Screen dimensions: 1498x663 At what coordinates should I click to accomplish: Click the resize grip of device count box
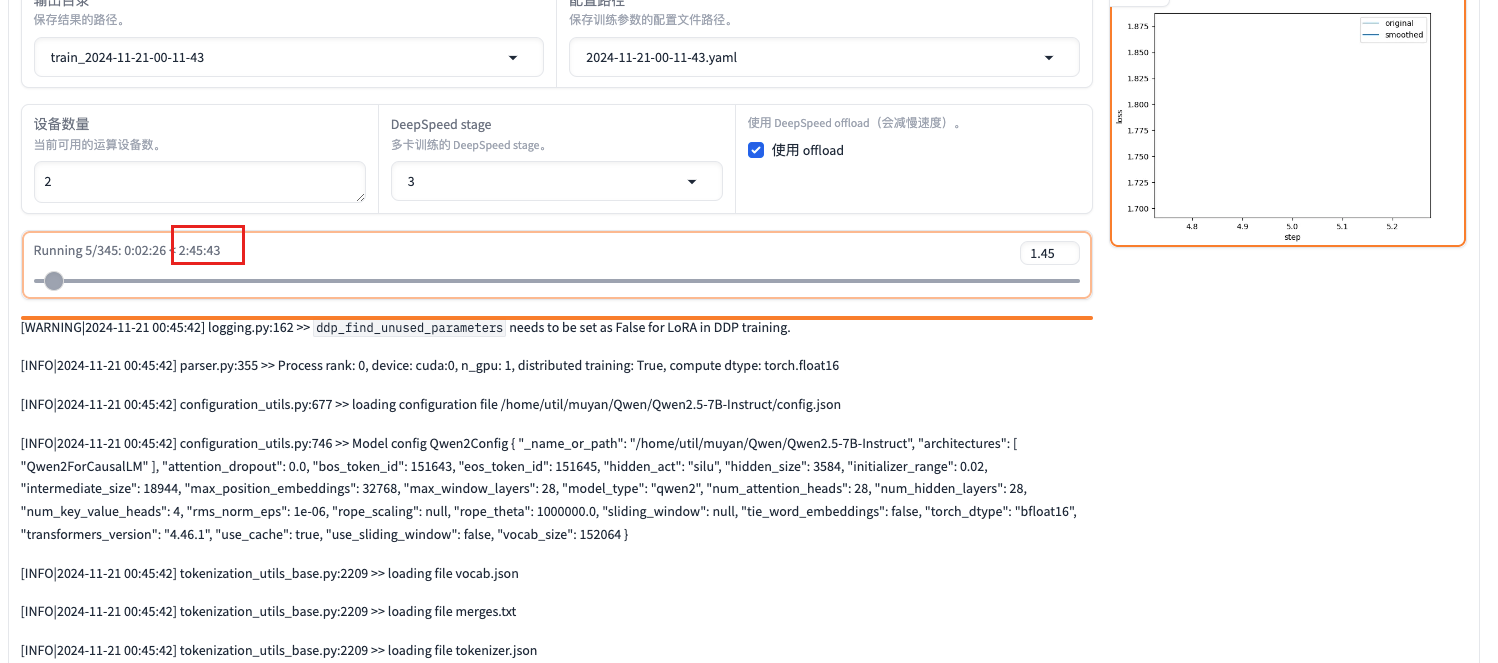click(x=359, y=197)
